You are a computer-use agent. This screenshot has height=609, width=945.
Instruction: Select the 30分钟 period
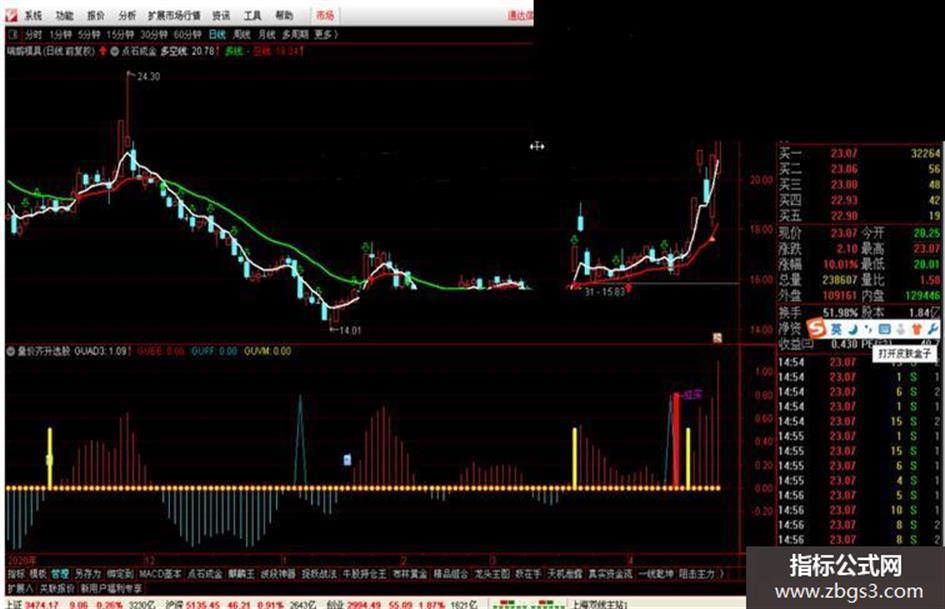154,35
